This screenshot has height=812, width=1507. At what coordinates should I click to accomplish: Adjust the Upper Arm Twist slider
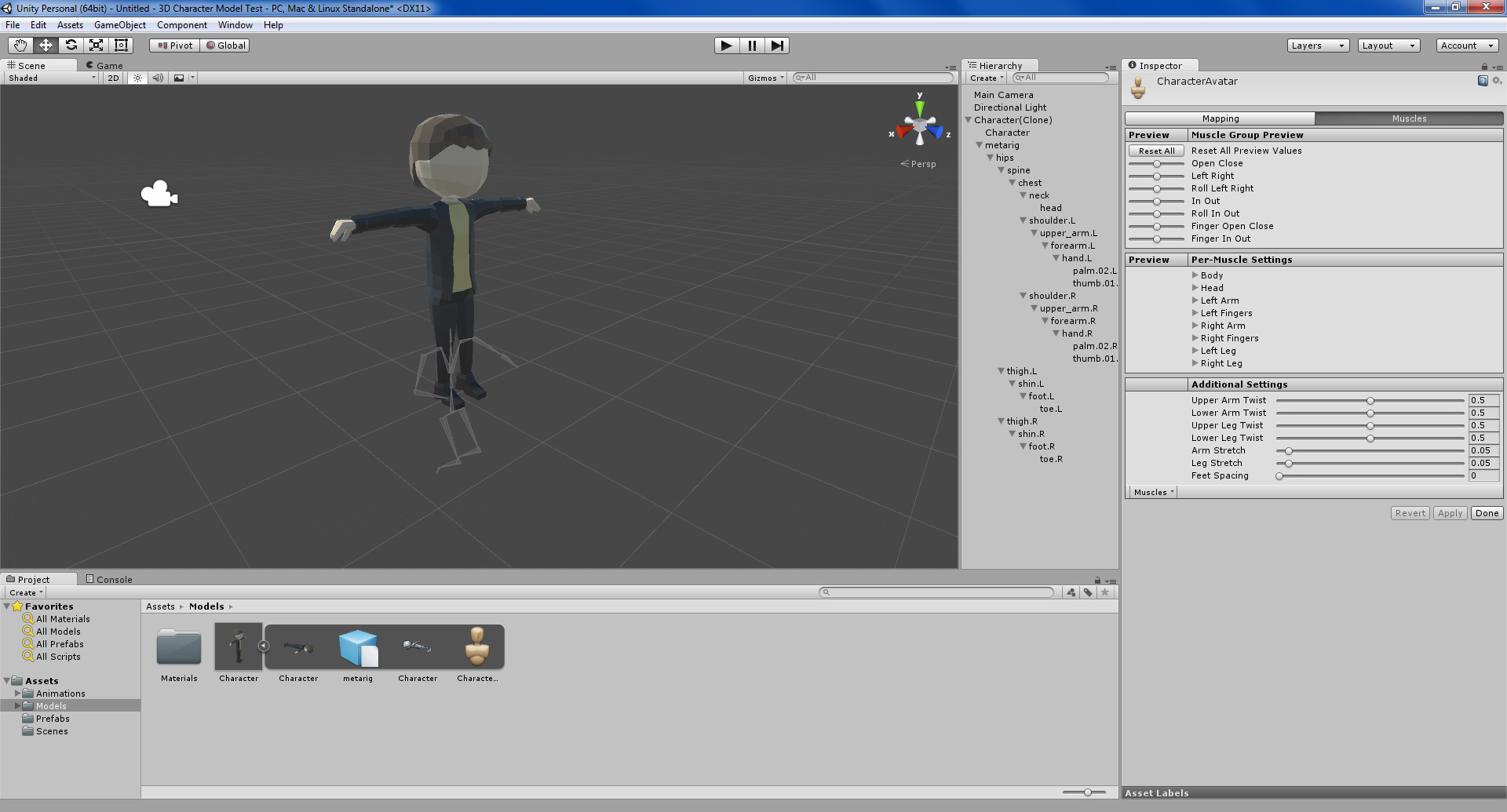point(1370,400)
